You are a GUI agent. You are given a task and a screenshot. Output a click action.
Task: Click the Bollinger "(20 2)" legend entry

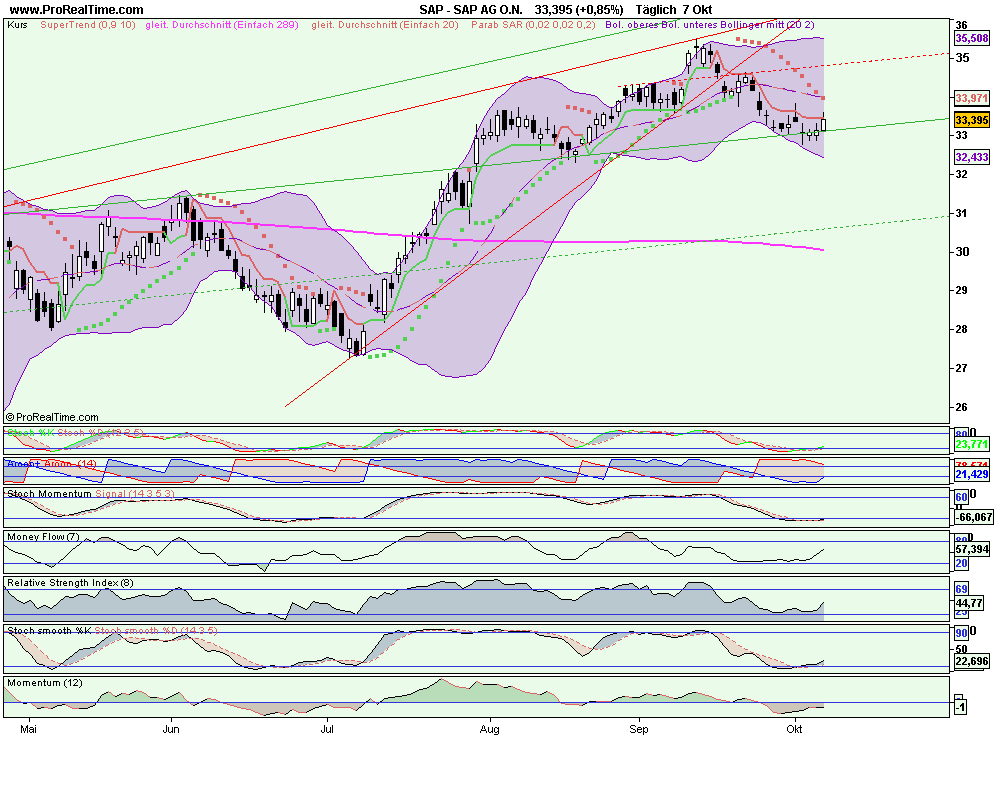tap(800, 25)
